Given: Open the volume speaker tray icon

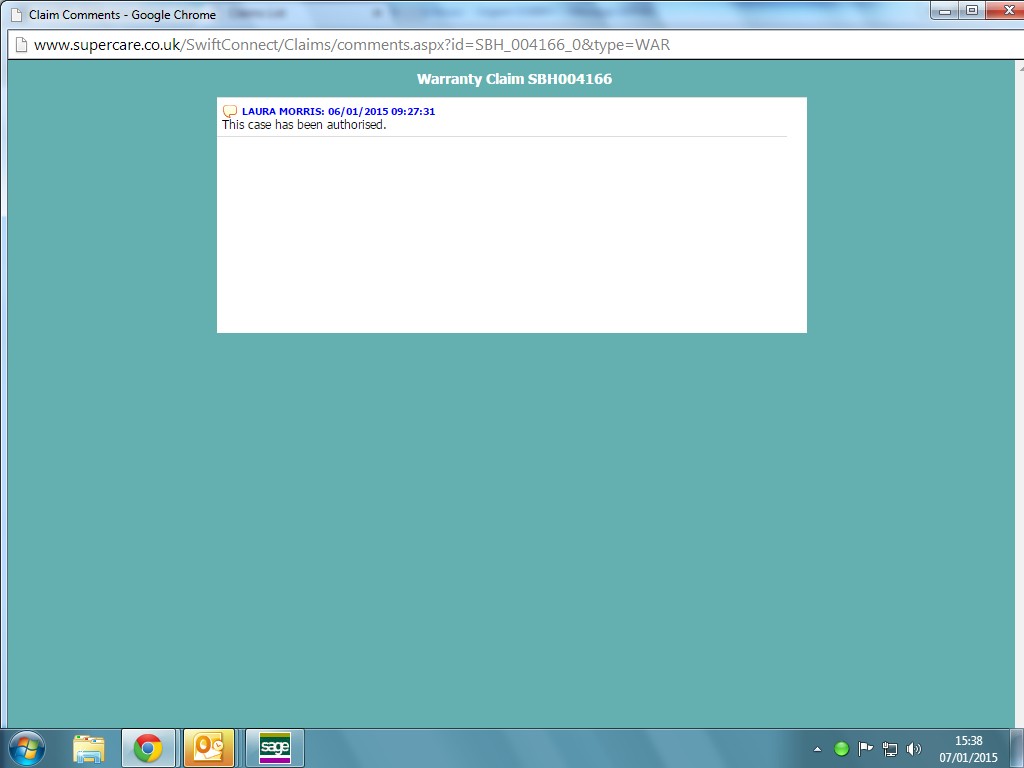Looking at the screenshot, I should click(914, 748).
